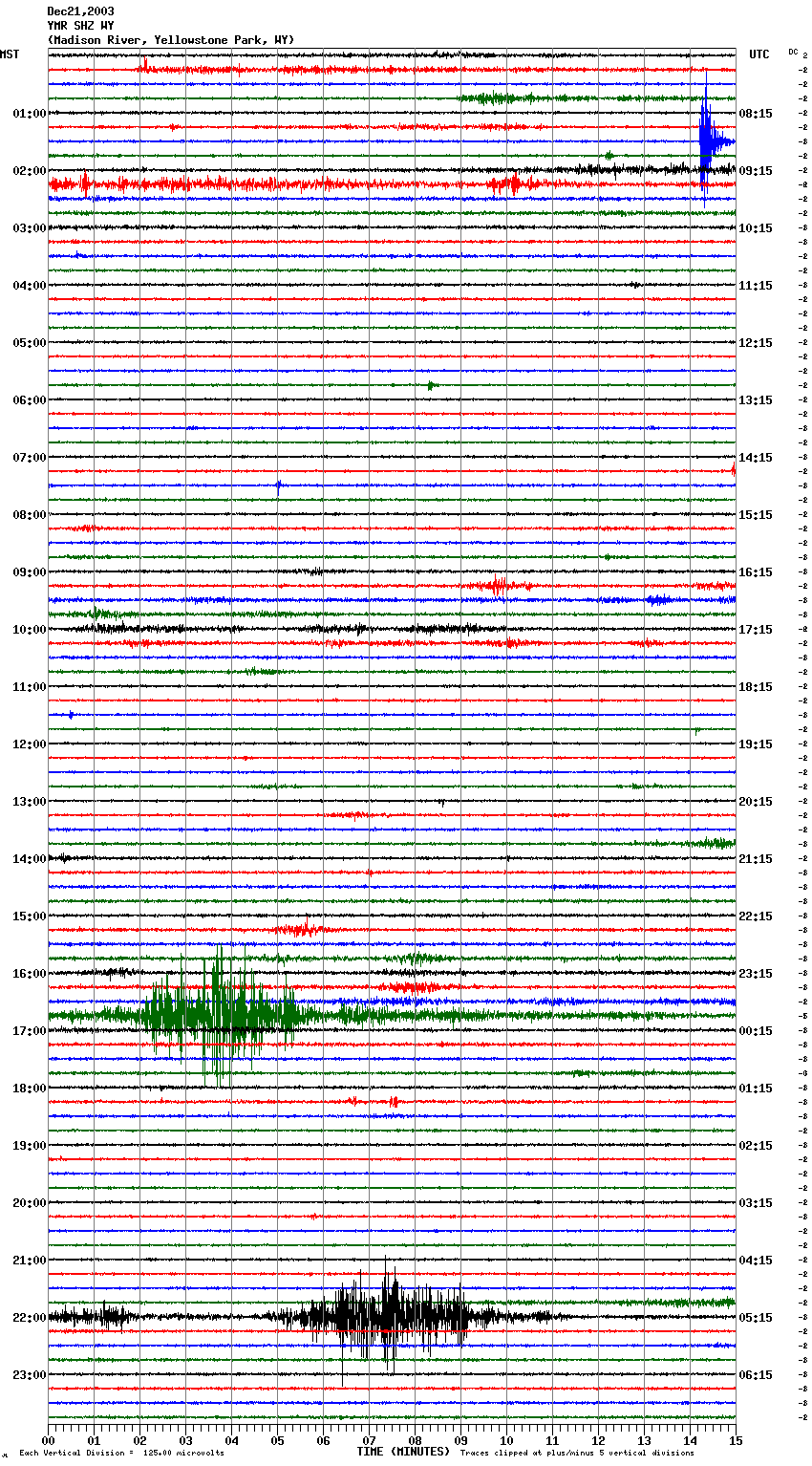
Task: Click the traces clipped footnote text
Action: coord(577,1453)
